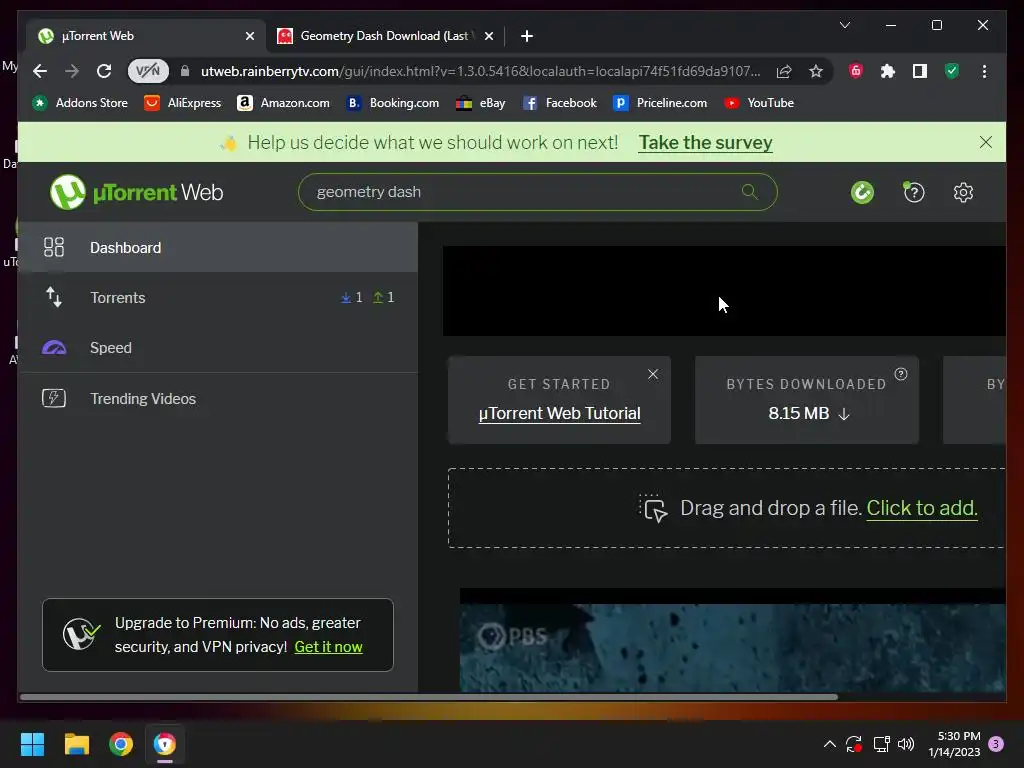This screenshot has height=768, width=1024.
Task: Select Dashboard in the sidebar
Action: [217, 248]
